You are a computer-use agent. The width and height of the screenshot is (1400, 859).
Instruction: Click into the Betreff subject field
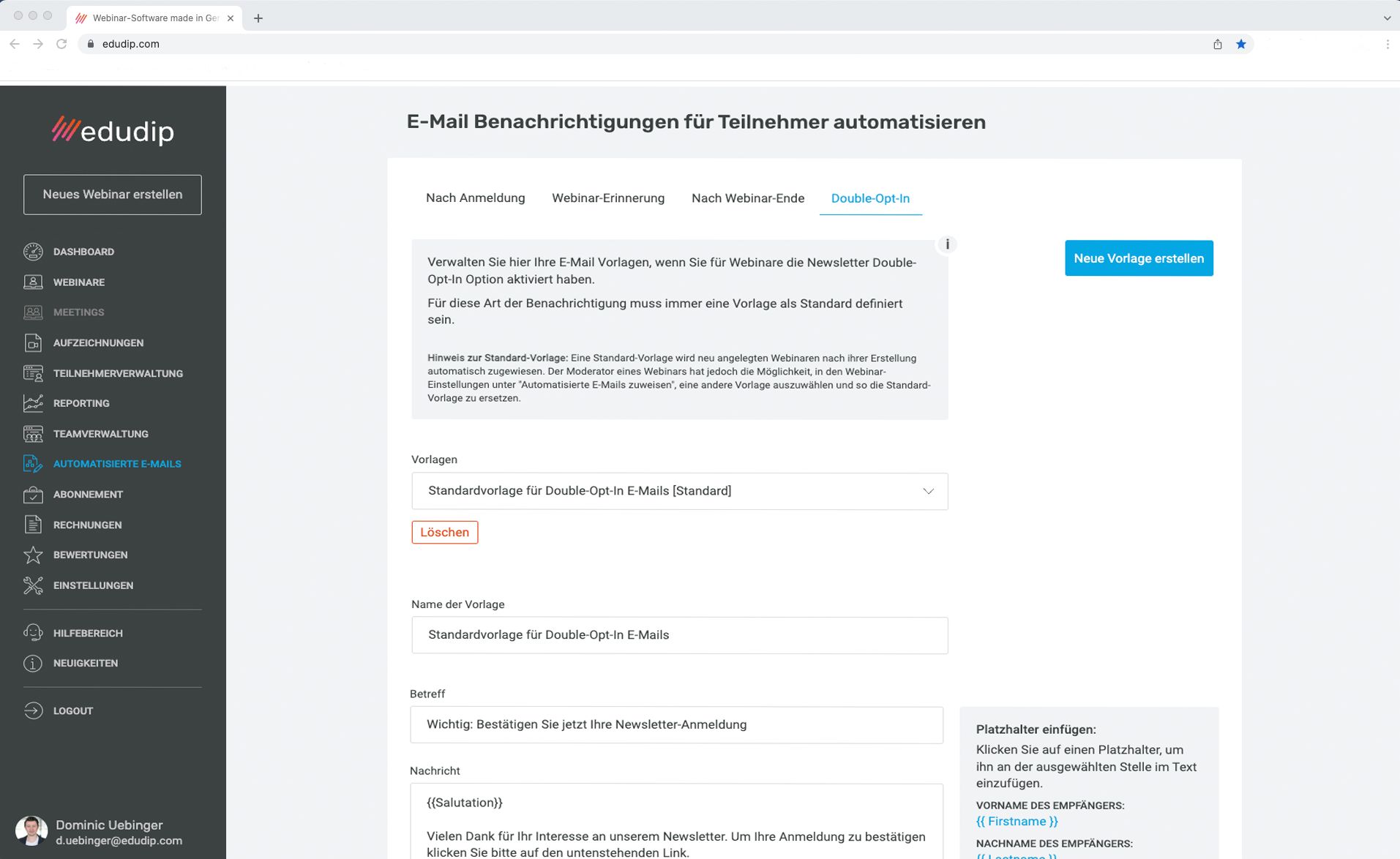[x=675, y=724]
